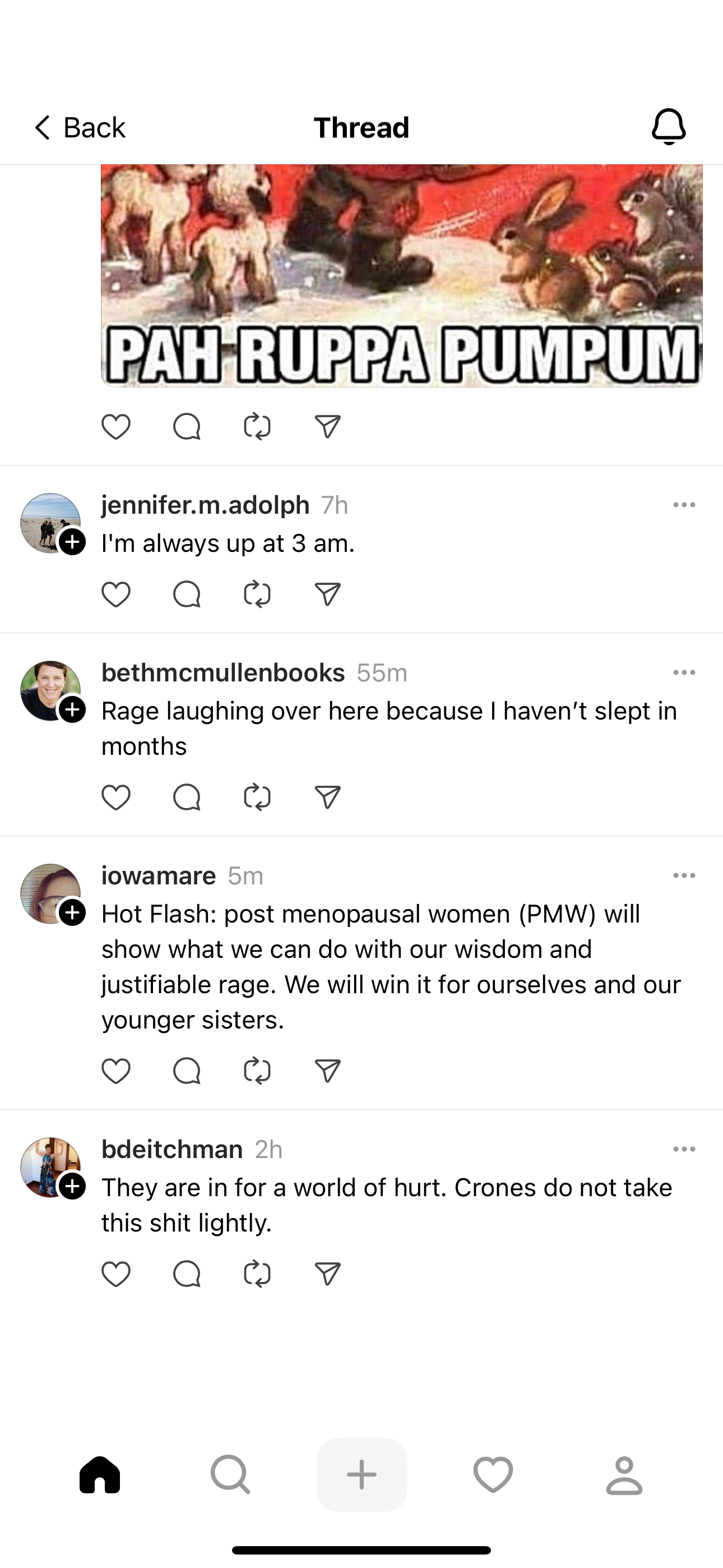
Task: Like the bethmcmullenbooks comment
Action: pyautogui.click(x=115, y=797)
